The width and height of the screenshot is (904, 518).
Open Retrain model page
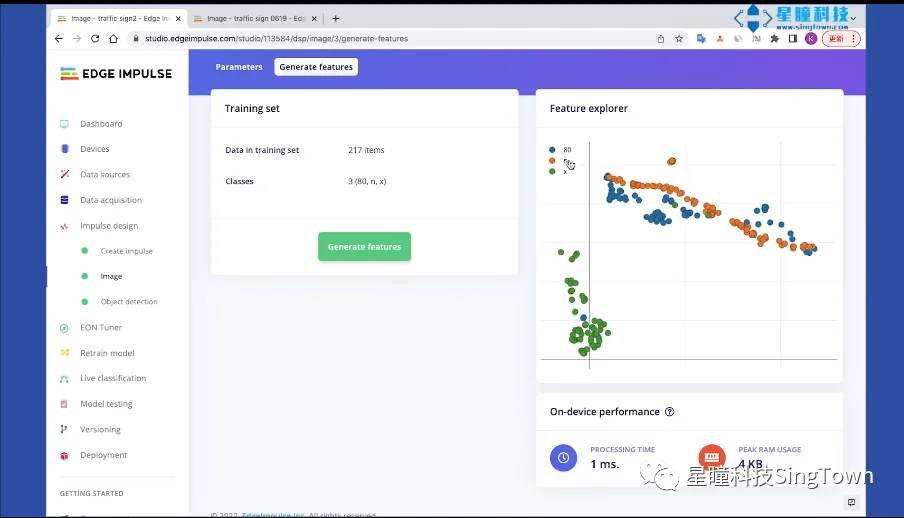click(x=107, y=353)
